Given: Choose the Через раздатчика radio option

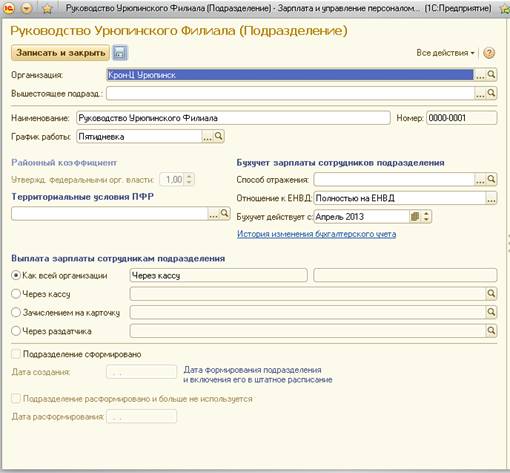Looking at the screenshot, I should coord(16,331).
